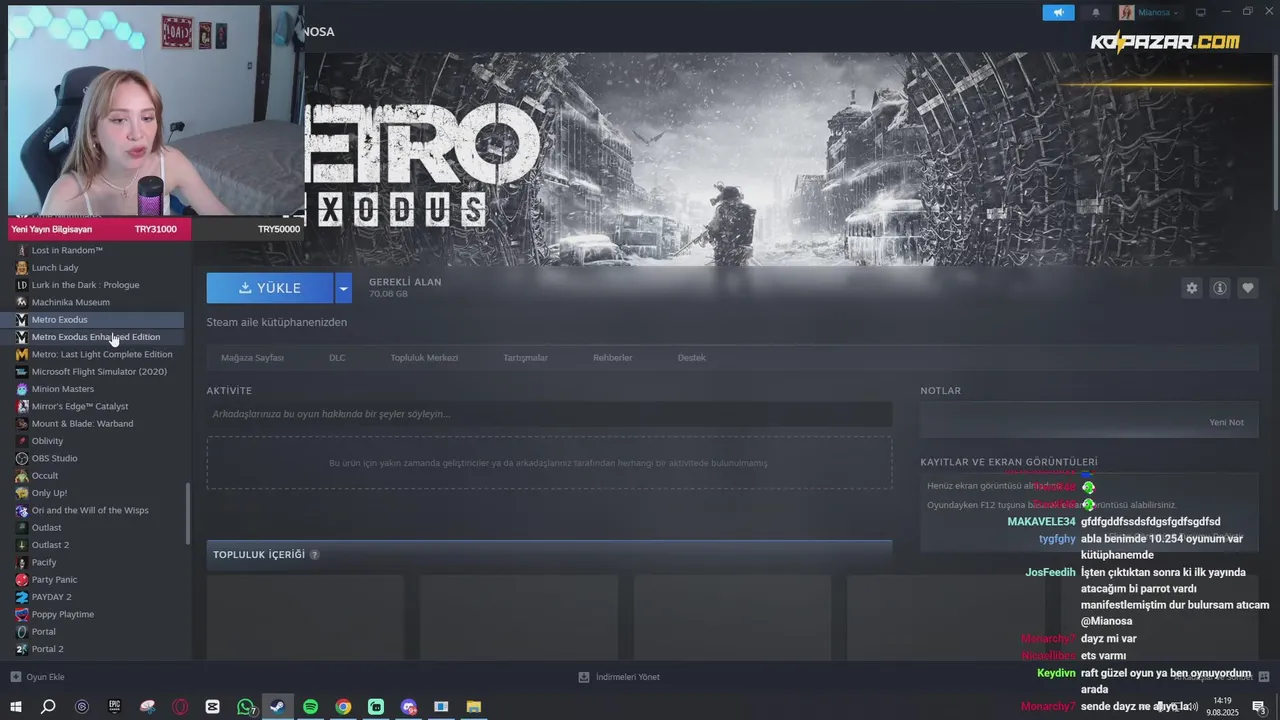Image resolution: width=1280 pixels, height=720 pixels.
Task: Open Spotify from taskbar
Action: coord(310,707)
